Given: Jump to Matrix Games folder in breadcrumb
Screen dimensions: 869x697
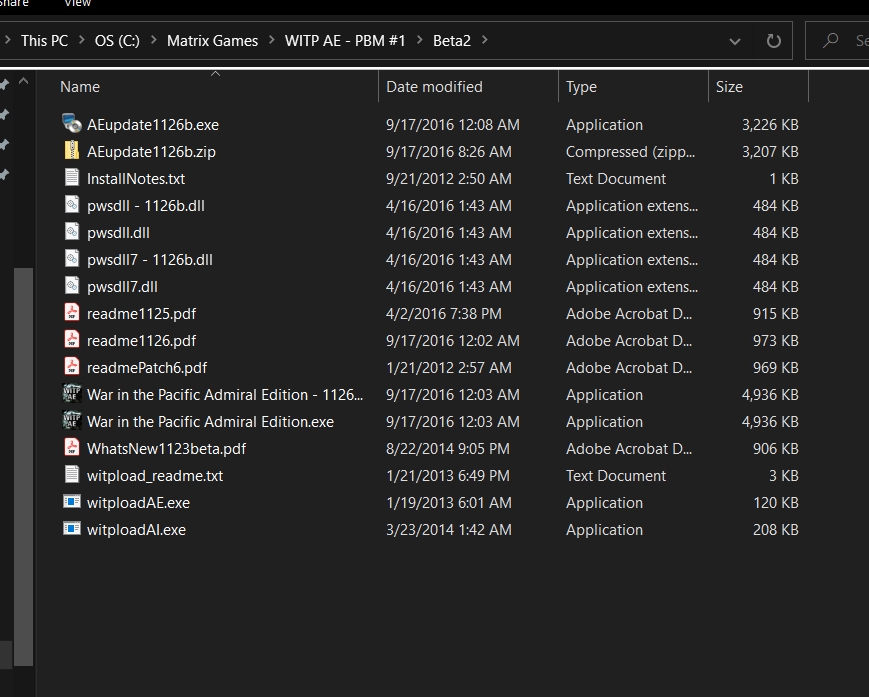Looking at the screenshot, I should point(212,40).
